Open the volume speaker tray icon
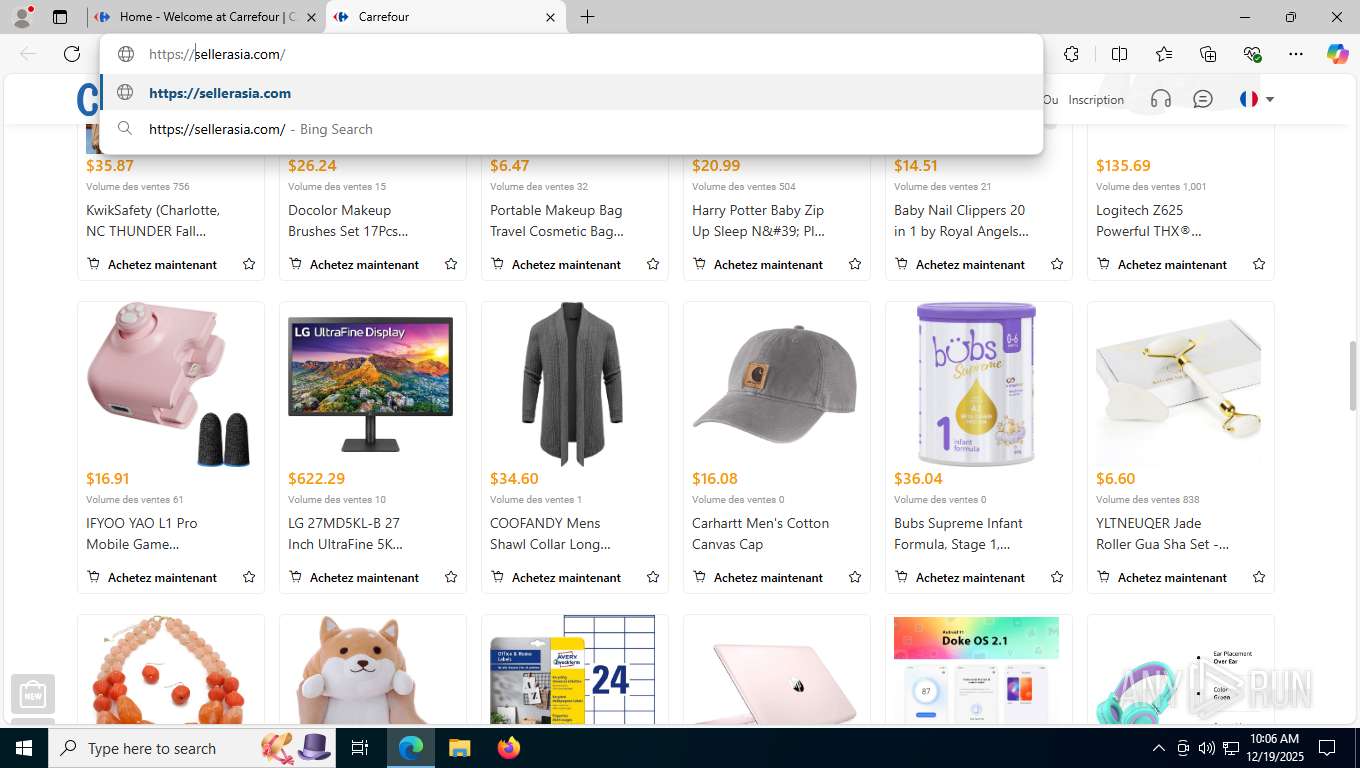 pos(1207,748)
